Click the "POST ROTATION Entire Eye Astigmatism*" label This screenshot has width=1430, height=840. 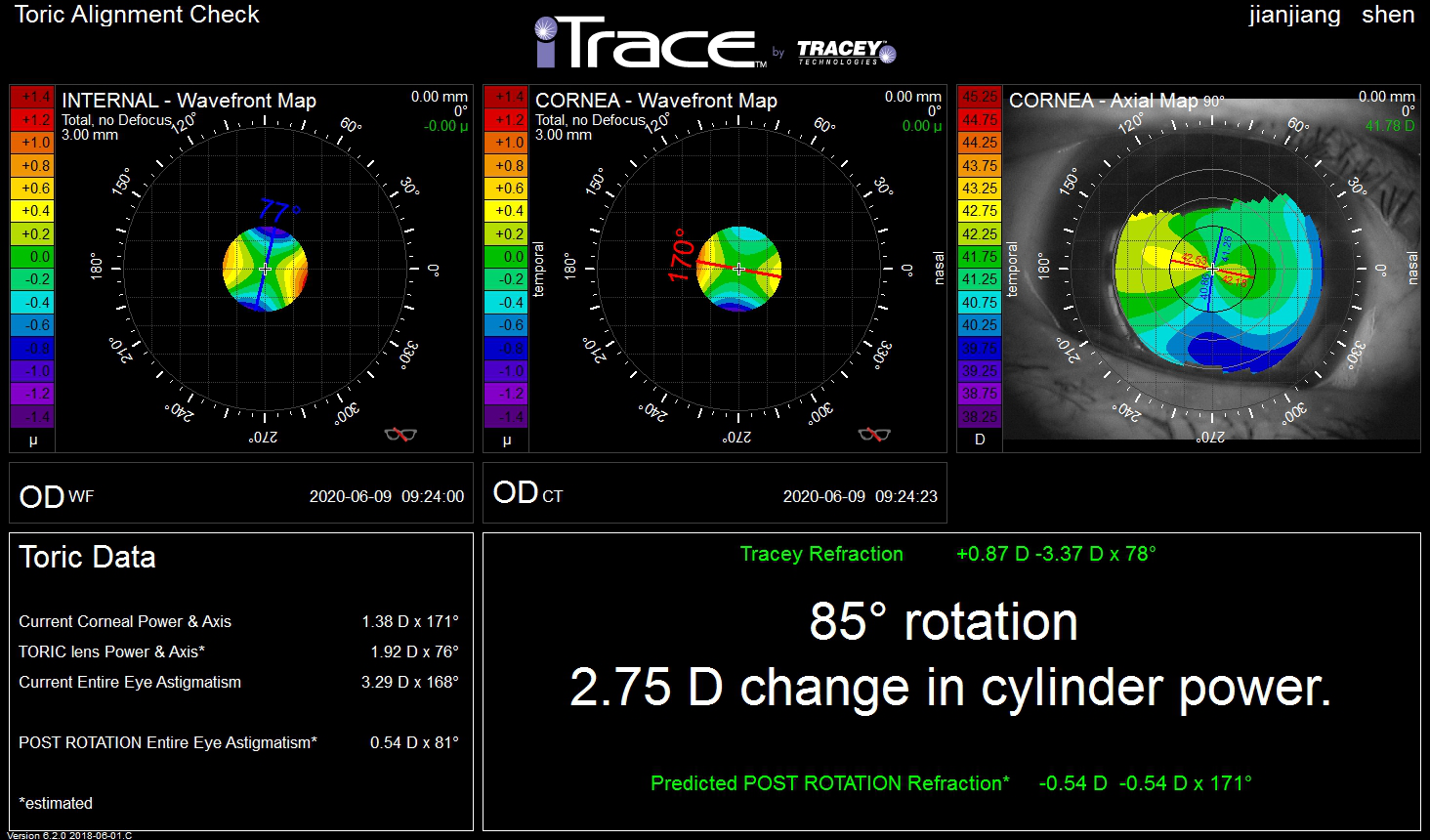coord(168,742)
